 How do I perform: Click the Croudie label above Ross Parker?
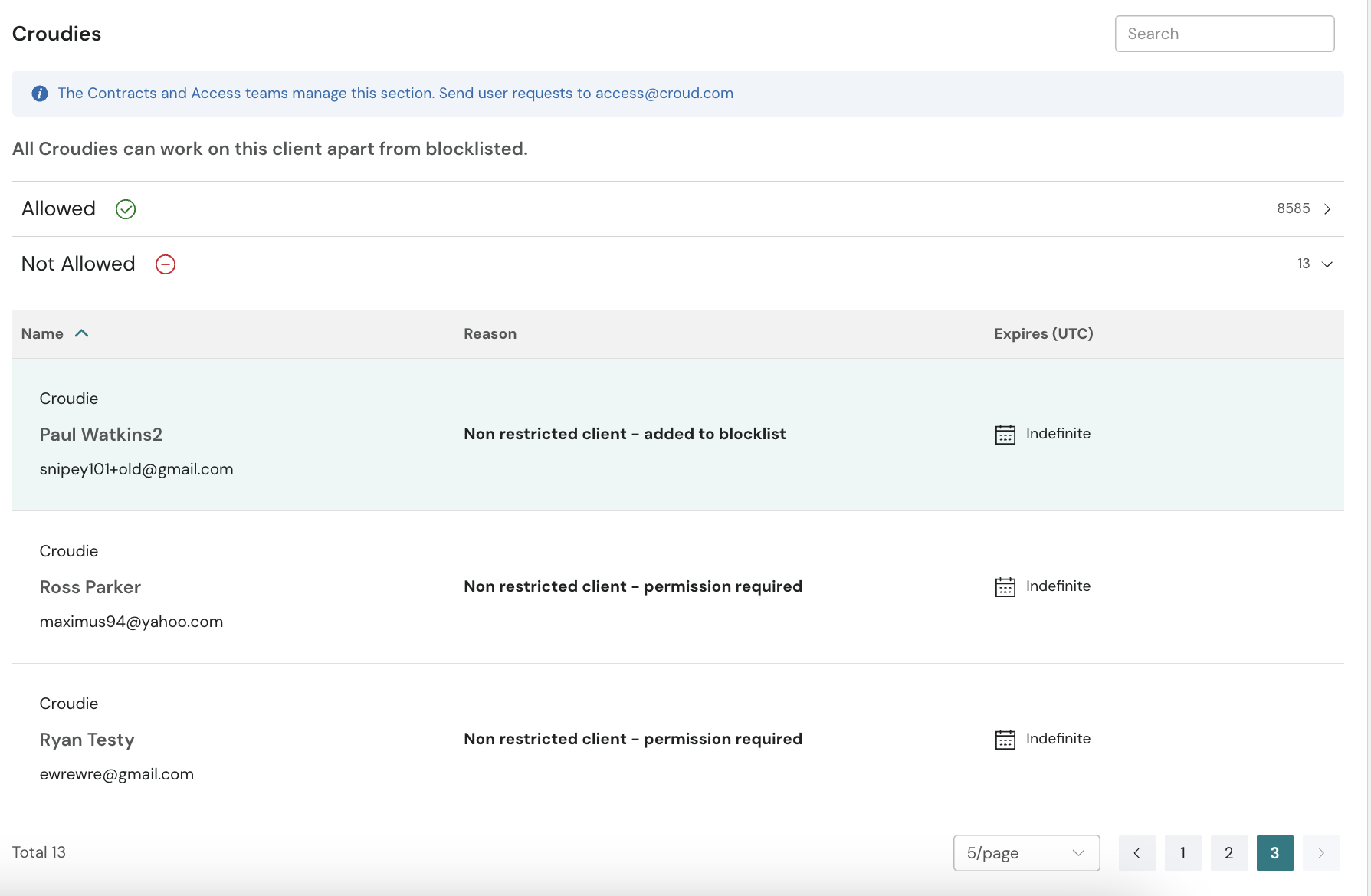[x=69, y=551]
